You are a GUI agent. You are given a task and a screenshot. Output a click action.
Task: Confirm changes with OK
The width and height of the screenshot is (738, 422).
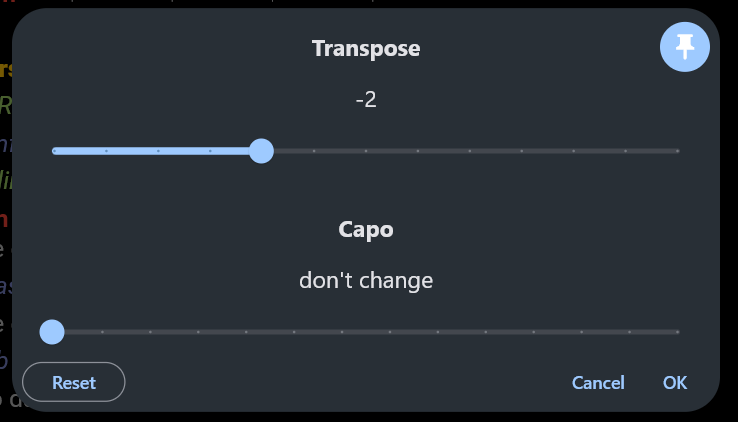click(675, 382)
